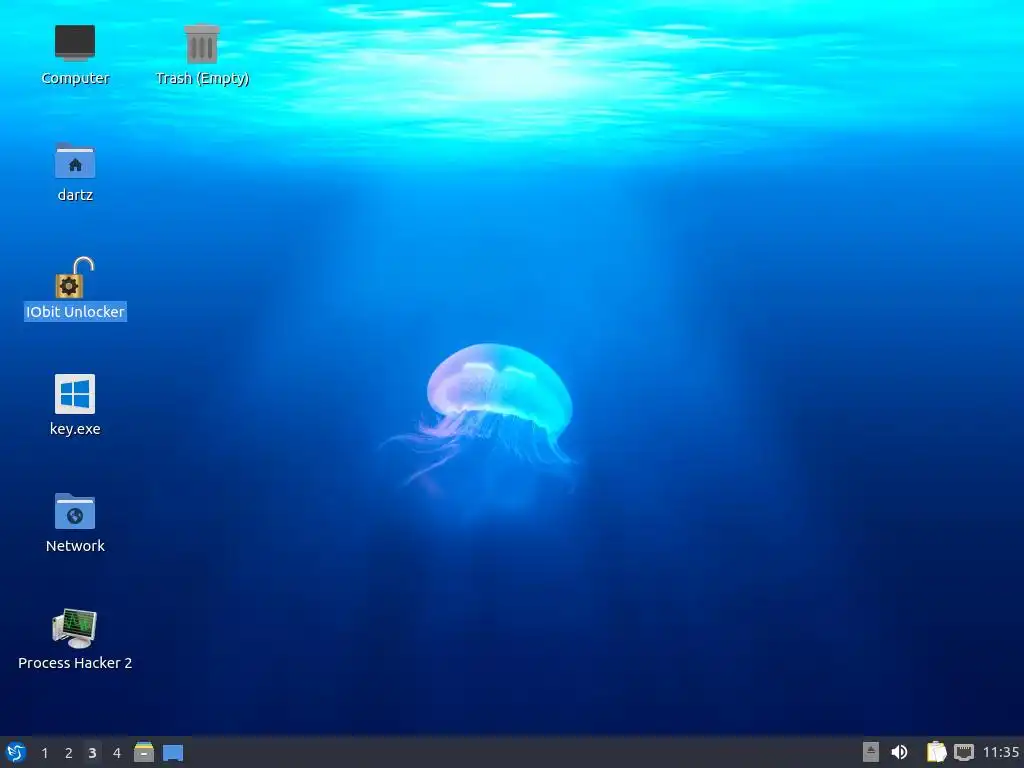Screen dimensions: 1024x768
Task: Select the IObit Unlocker padlock icon
Action: (74, 278)
